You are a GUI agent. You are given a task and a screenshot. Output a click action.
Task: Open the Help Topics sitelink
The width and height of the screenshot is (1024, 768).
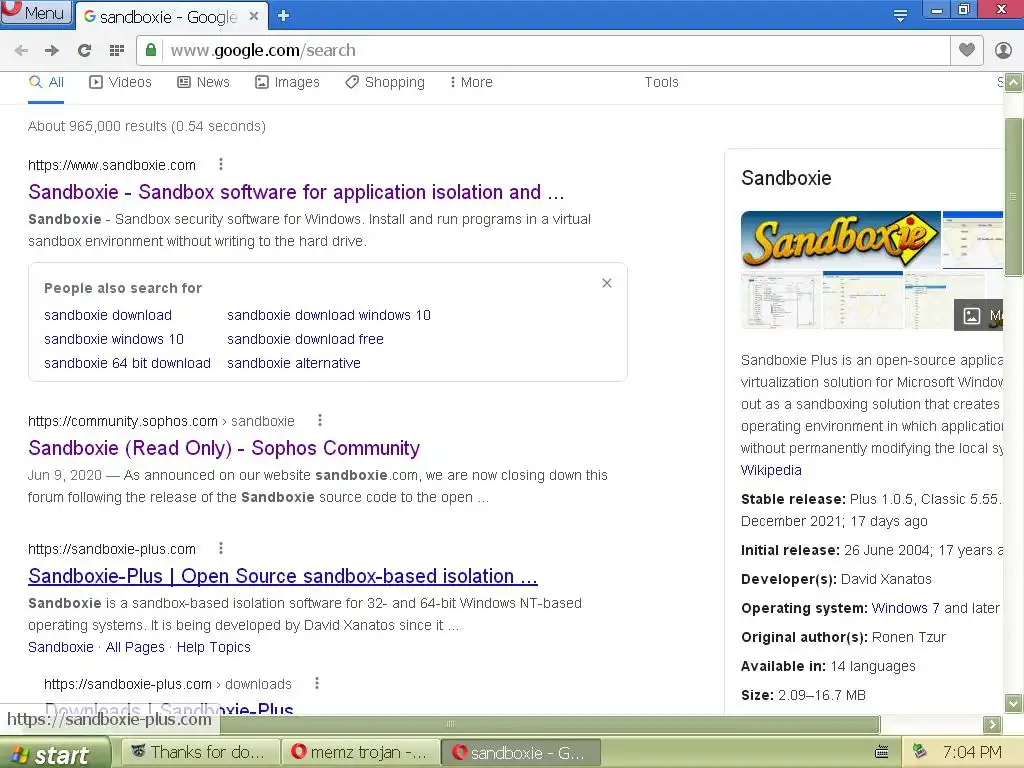tap(214, 647)
